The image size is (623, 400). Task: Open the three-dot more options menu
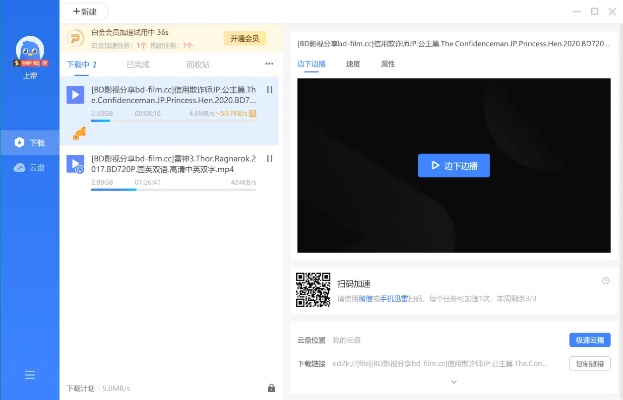point(269,64)
